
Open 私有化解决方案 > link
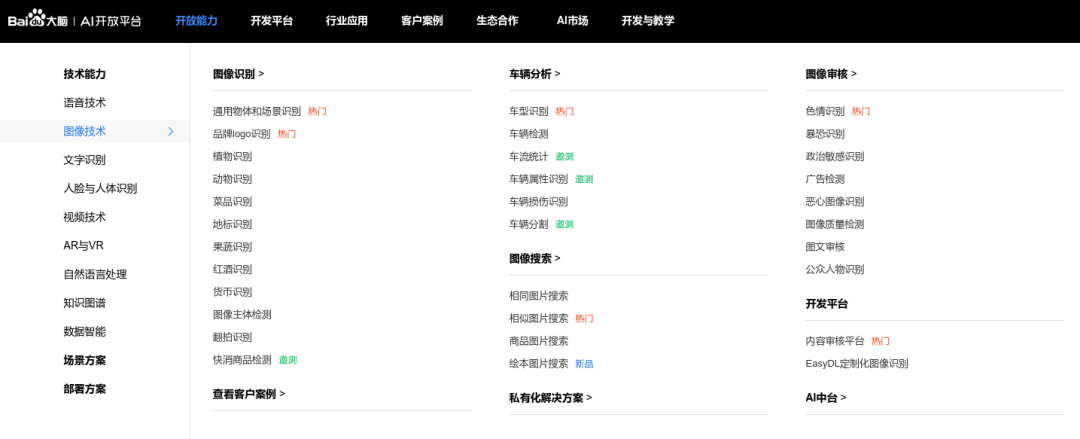pyautogui.click(x=550, y=398)
